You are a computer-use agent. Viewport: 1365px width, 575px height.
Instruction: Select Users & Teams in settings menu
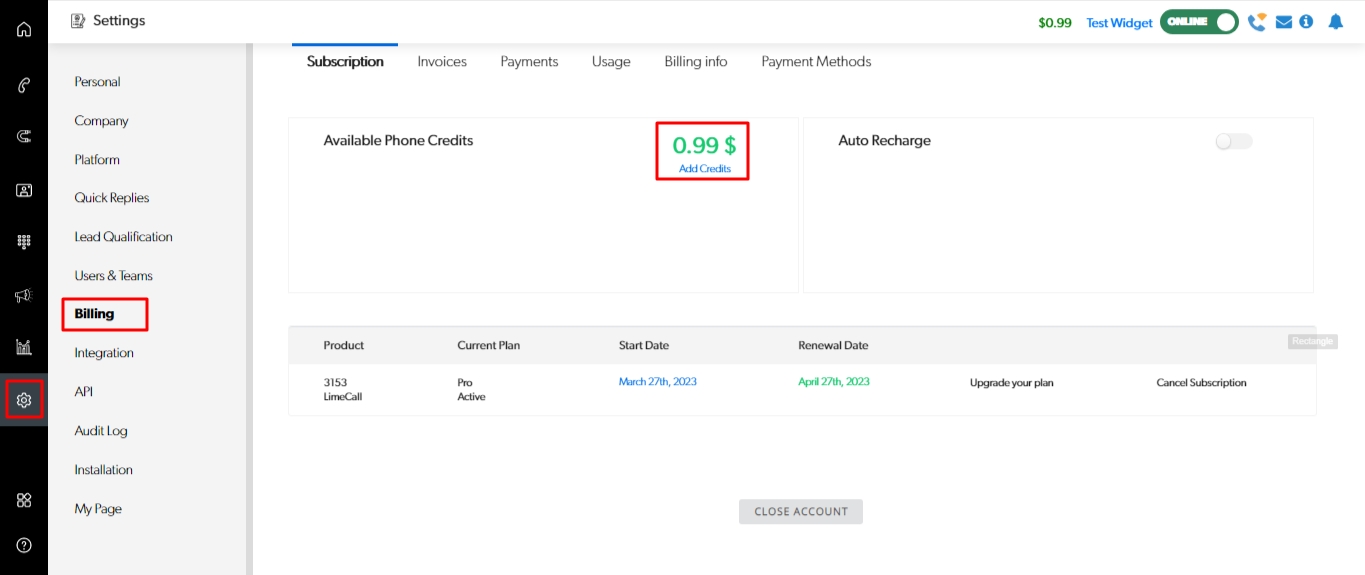tap(113, 276)
